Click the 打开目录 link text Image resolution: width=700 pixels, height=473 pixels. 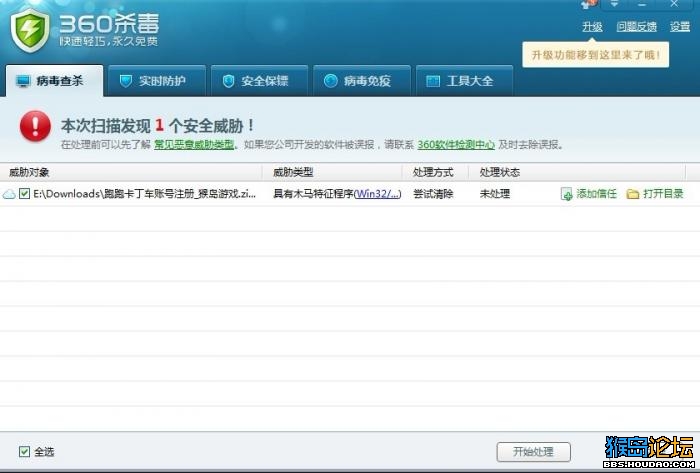pyautogui.click(x=663, y=194)
